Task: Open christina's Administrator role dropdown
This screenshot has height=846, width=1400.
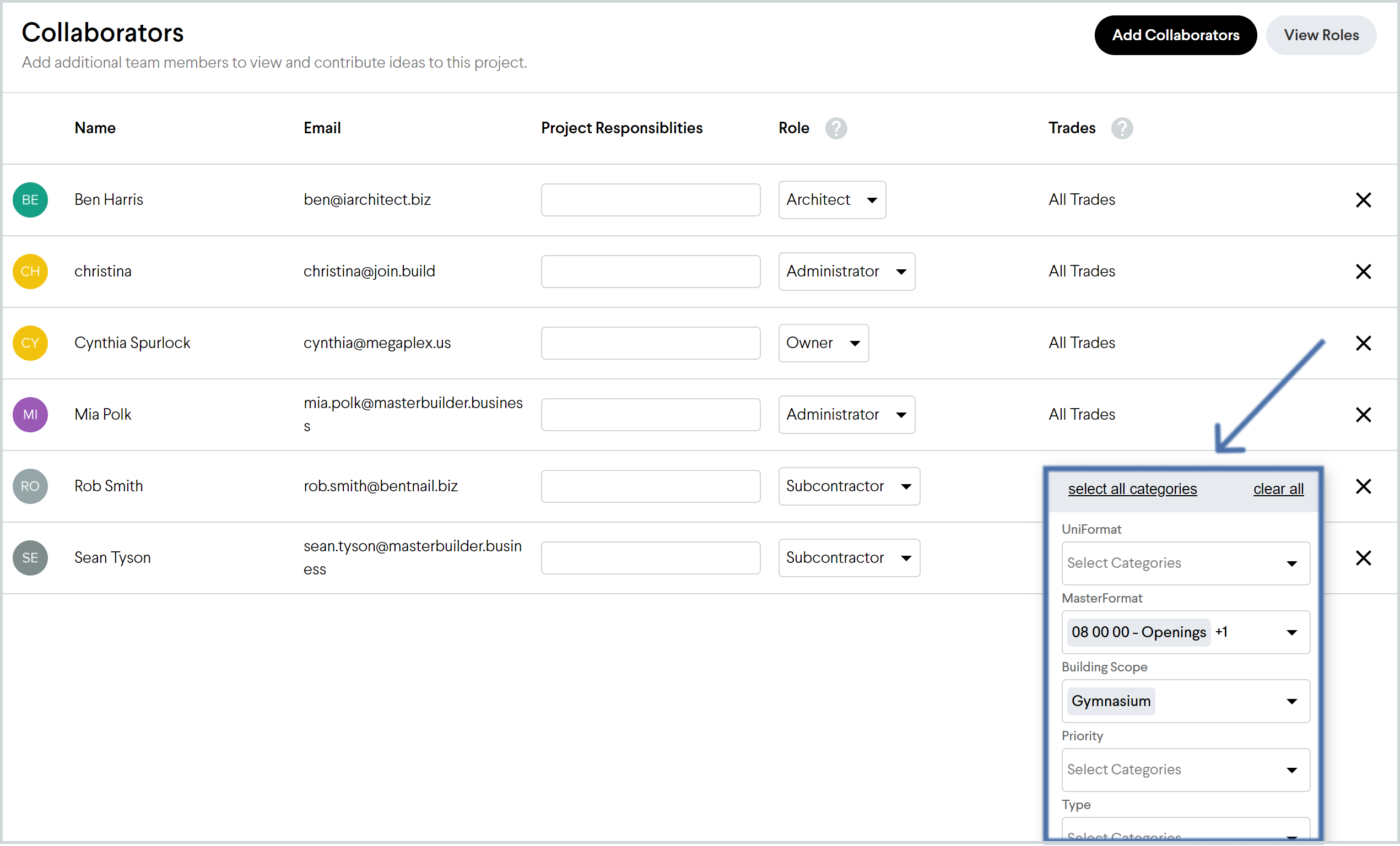Action: coord(847,272)
